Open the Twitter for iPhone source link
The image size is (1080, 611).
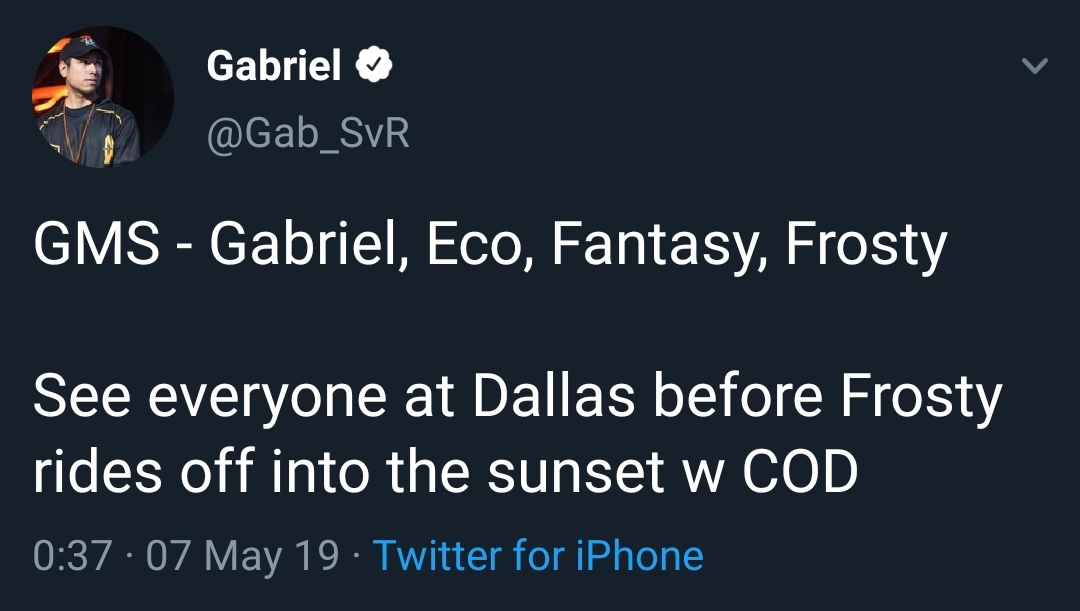point(538,555)
